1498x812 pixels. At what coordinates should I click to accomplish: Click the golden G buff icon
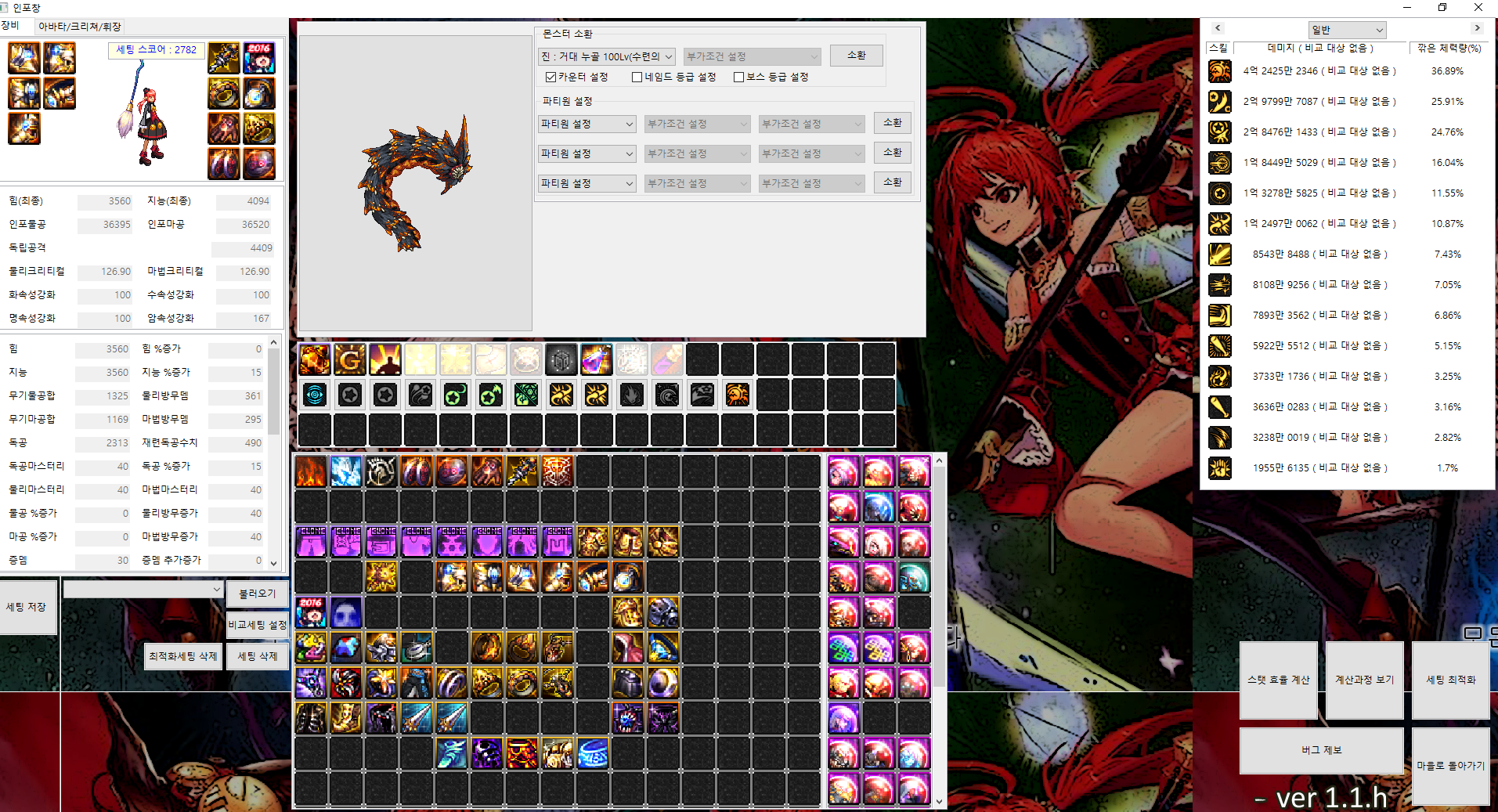click(349, 359)
